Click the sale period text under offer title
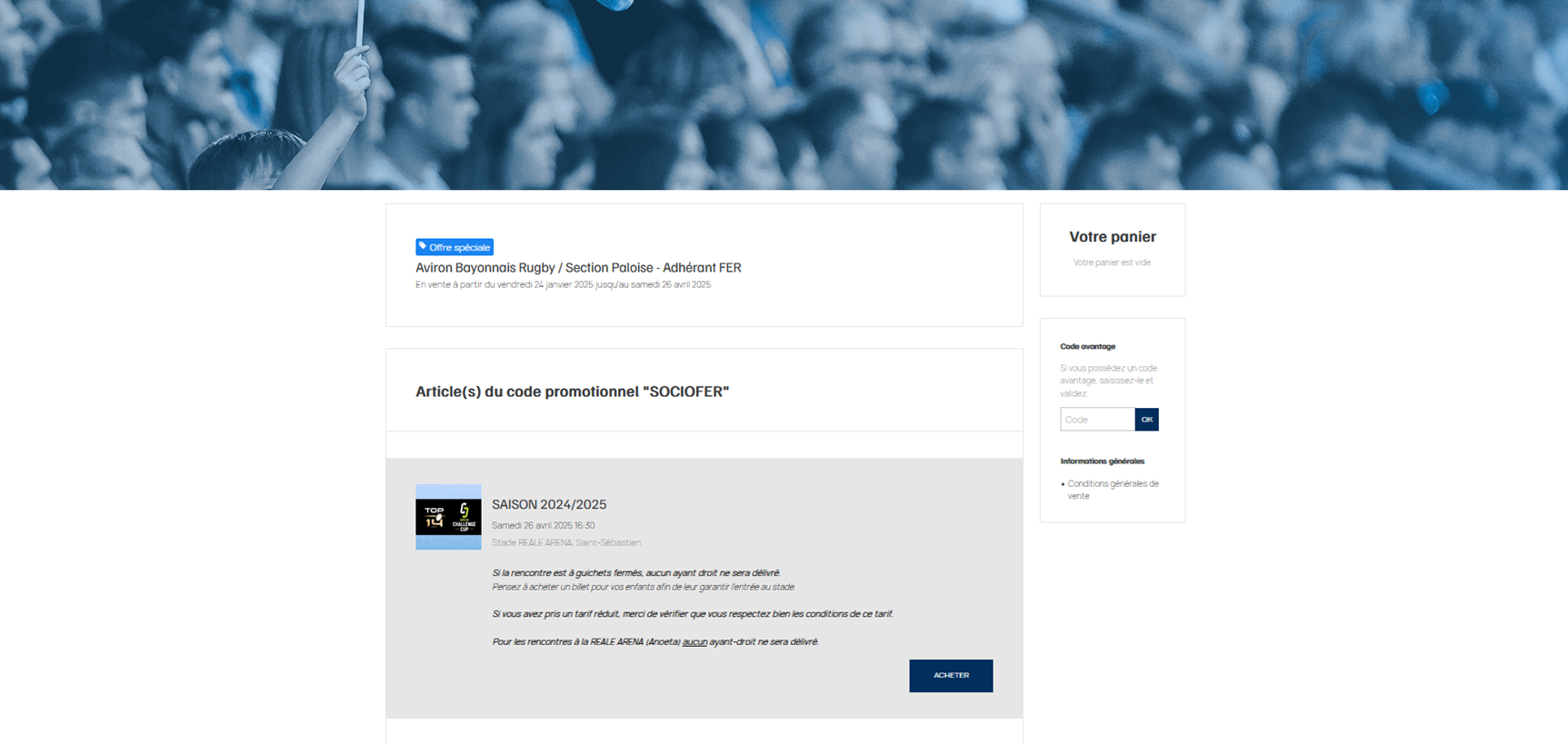 click(x=563, y=284)
